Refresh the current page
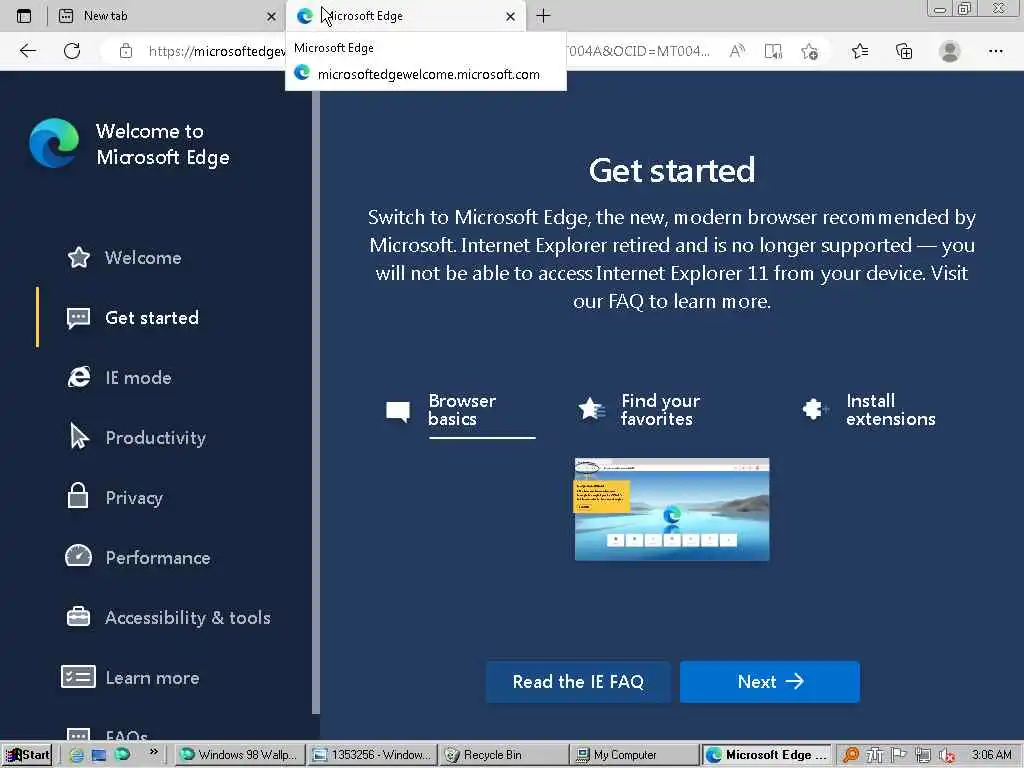 [72, 51]
